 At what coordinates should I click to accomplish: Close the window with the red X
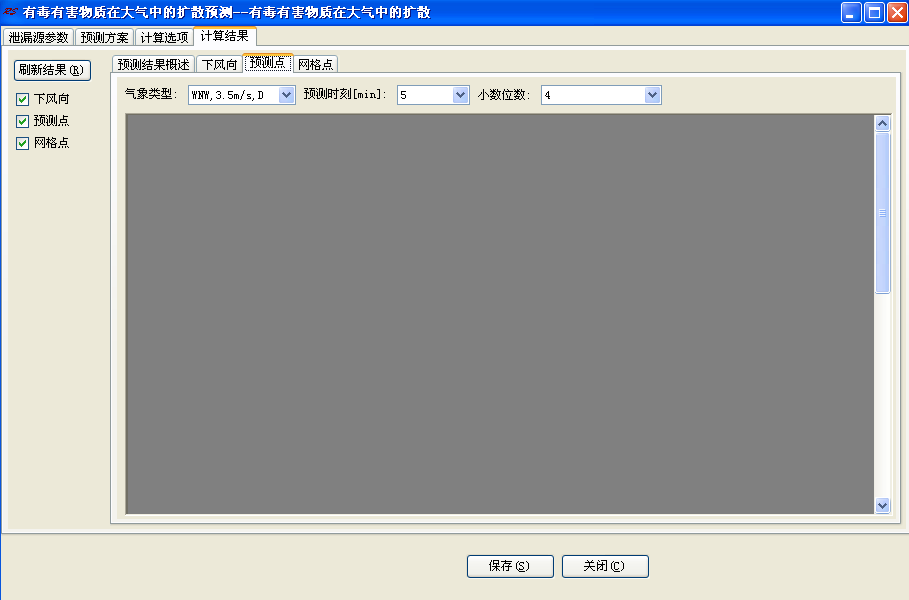[897, 13]
